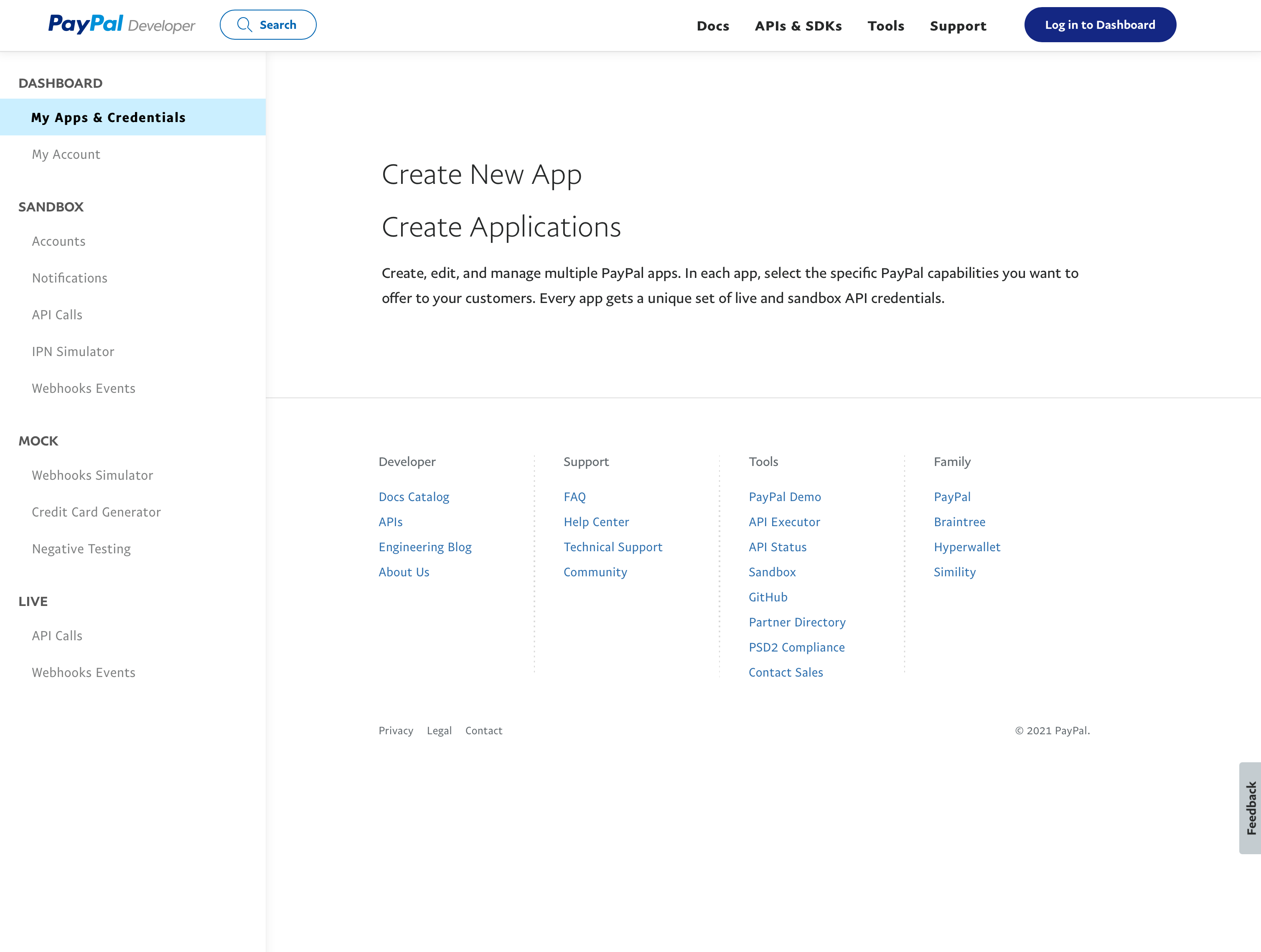The image size is (1261, 952).
Task: Click the Create Applications heading
Action: pos(501,227)
